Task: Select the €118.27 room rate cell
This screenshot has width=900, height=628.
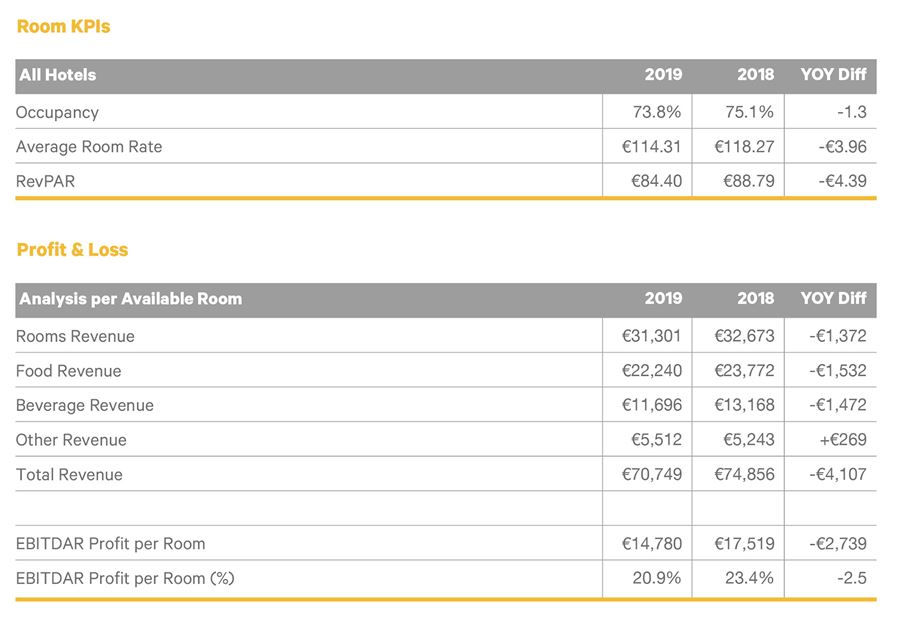Action: coord(744,147)
